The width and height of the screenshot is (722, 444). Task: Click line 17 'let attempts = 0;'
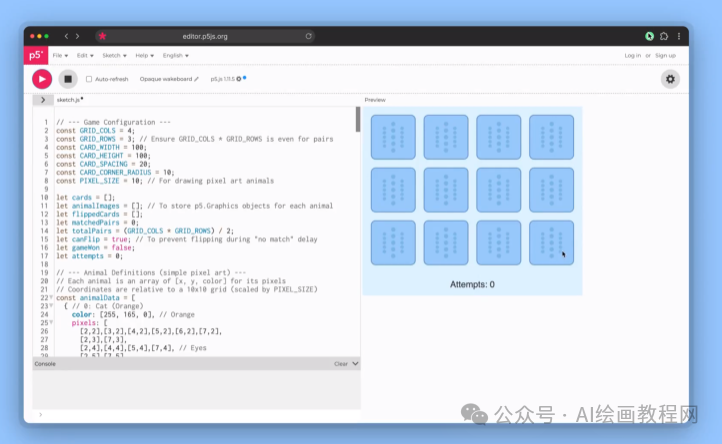89,256
